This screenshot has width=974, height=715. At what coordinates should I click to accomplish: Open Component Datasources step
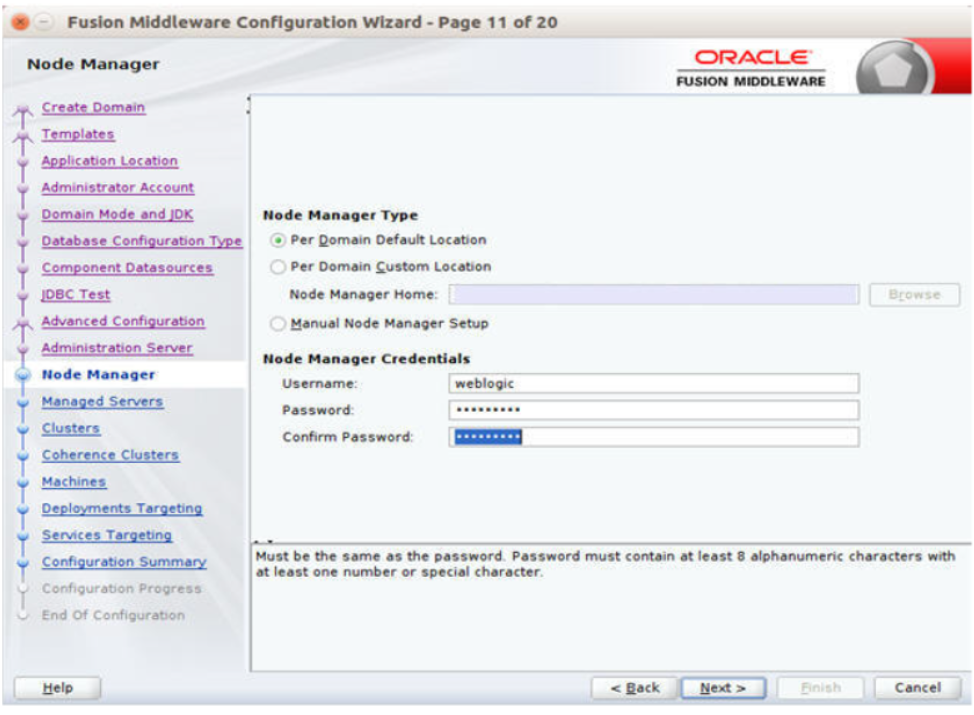127,267
